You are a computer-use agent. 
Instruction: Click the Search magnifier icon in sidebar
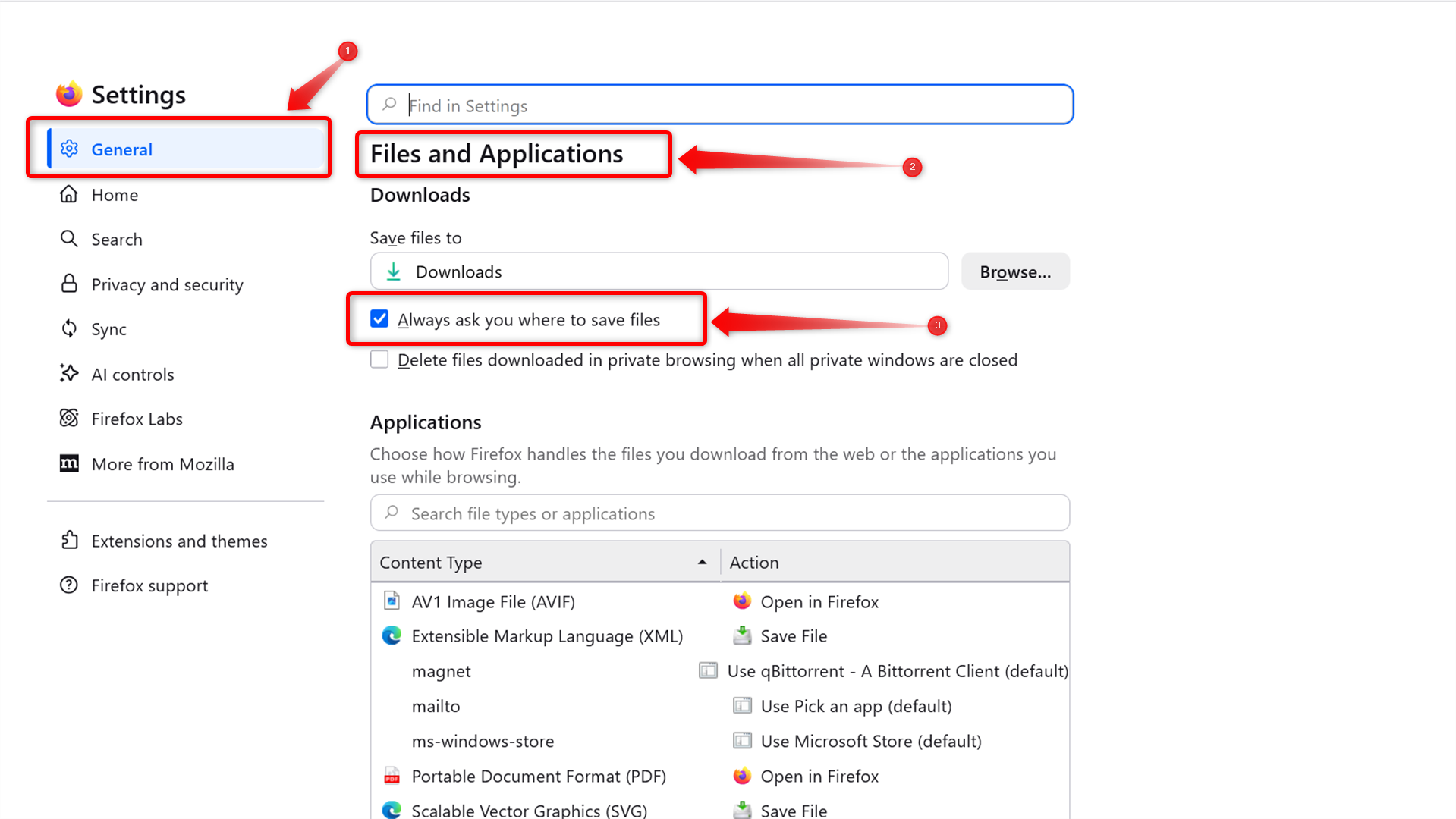coord(69,239)
